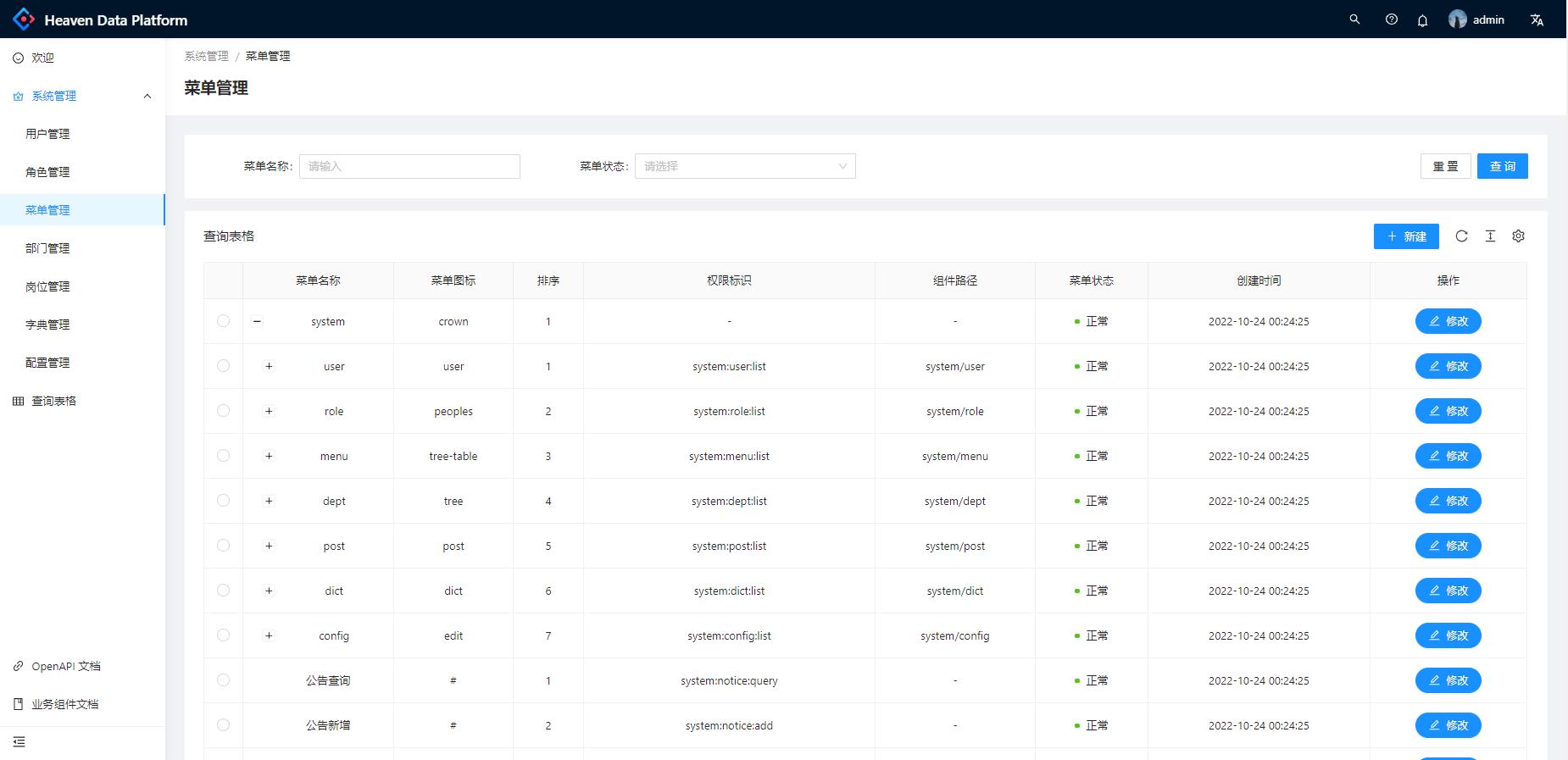
Task: Select radio button for 公告查询 row
Action: [x=223, y=680]
